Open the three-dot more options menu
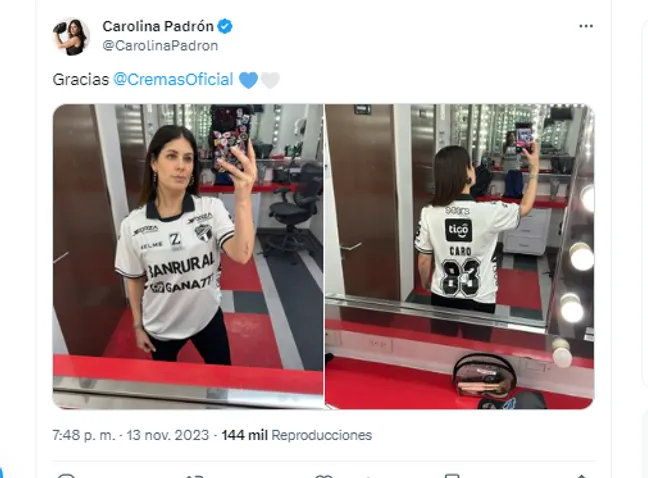The image size is (648, 478). 586,26
